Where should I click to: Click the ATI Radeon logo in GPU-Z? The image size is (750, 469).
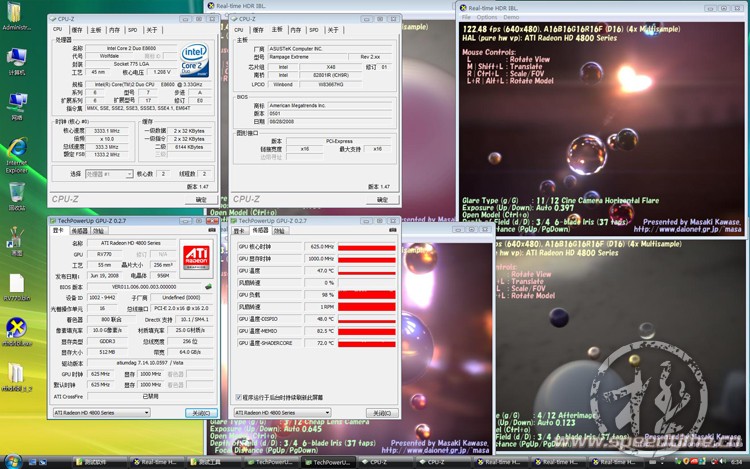pyautogui.click(x=195, y=256)
